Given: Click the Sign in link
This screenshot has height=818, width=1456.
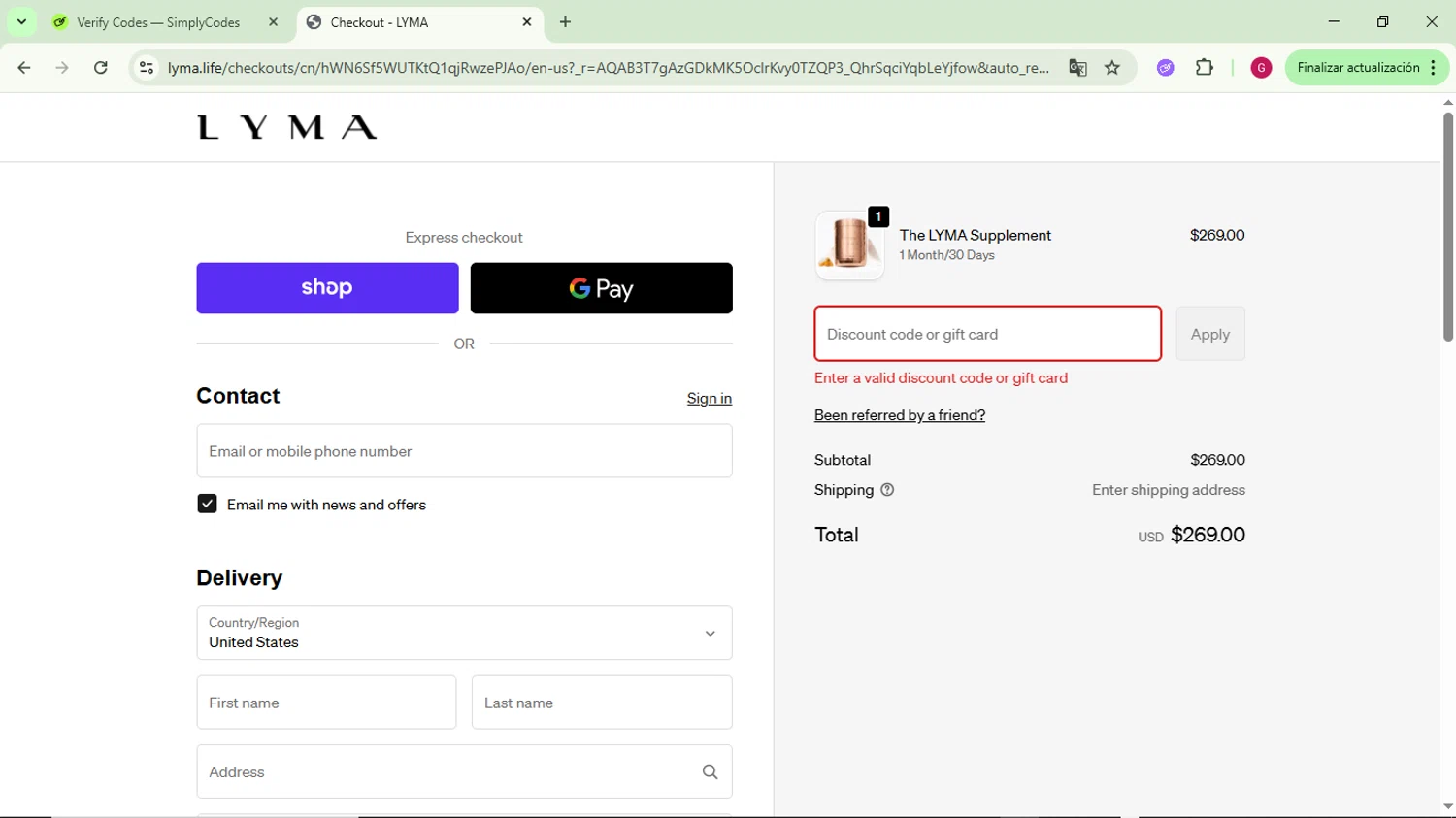Looking at the screenshot, I should click(x=710, y=398).
